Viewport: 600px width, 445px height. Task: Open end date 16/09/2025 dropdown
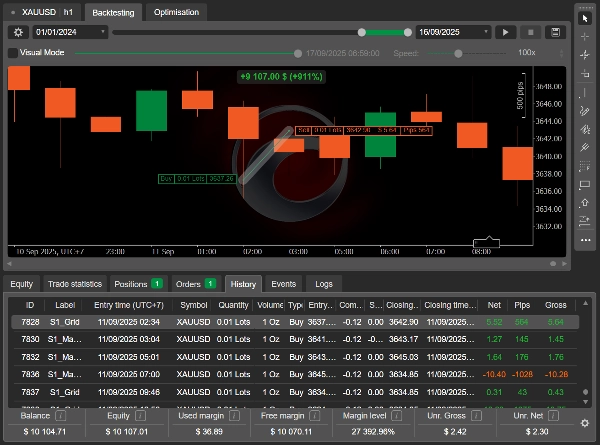coord(453,32)
